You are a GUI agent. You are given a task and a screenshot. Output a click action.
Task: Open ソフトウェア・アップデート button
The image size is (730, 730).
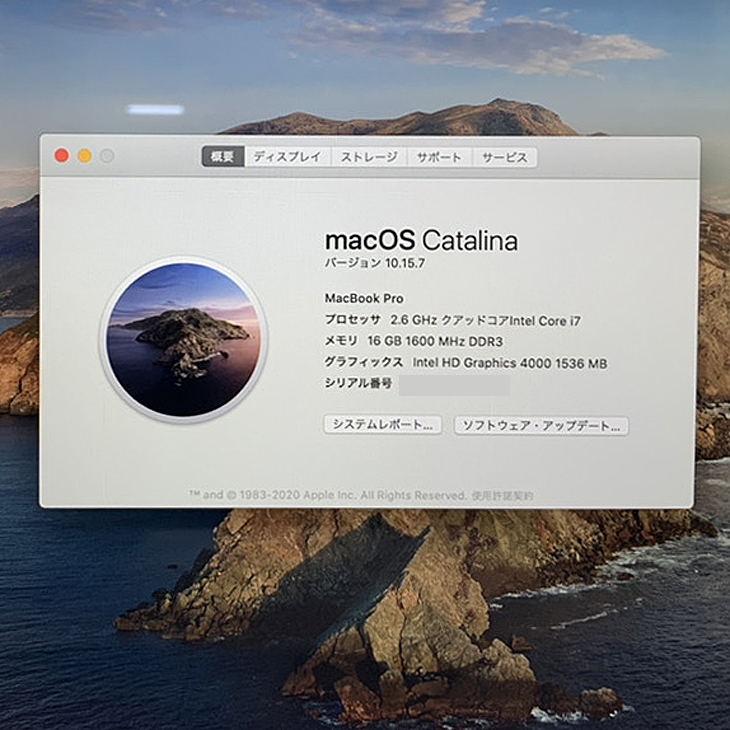coord(541,426)
